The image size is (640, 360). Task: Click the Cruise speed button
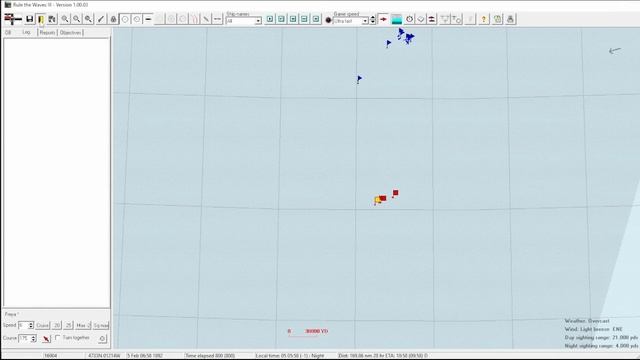click(42, 325)
